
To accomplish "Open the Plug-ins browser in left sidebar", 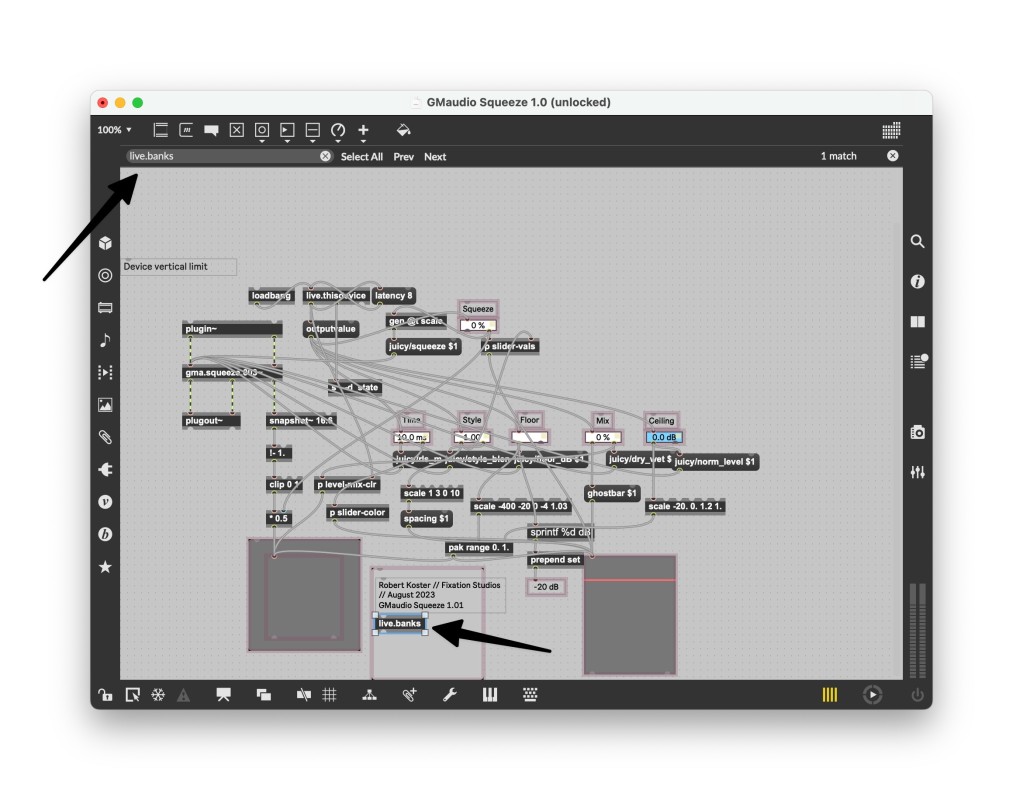I will (x=105, y=469).
